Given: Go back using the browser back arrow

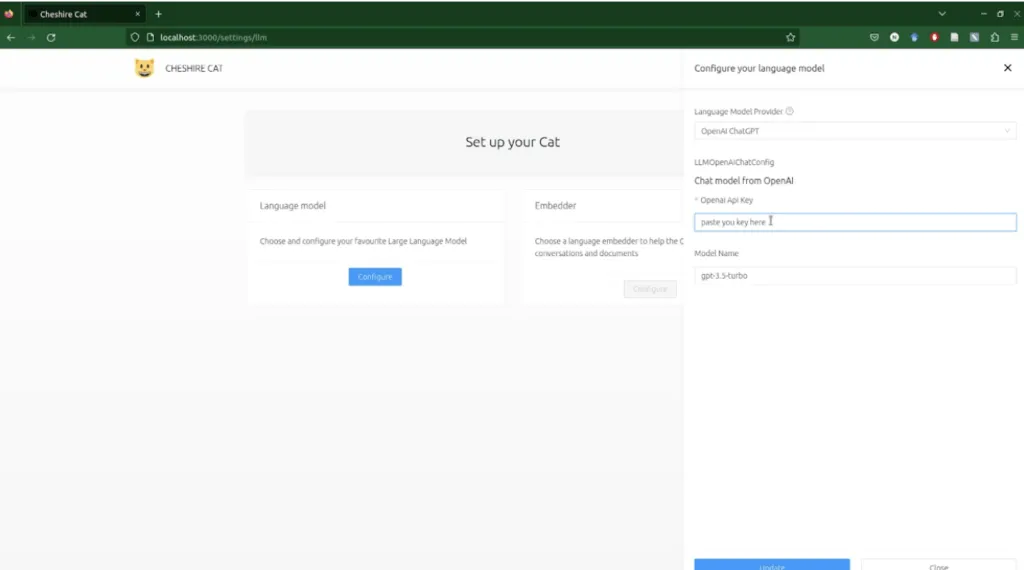Looking at the screenshot, I should click(11, 37).
